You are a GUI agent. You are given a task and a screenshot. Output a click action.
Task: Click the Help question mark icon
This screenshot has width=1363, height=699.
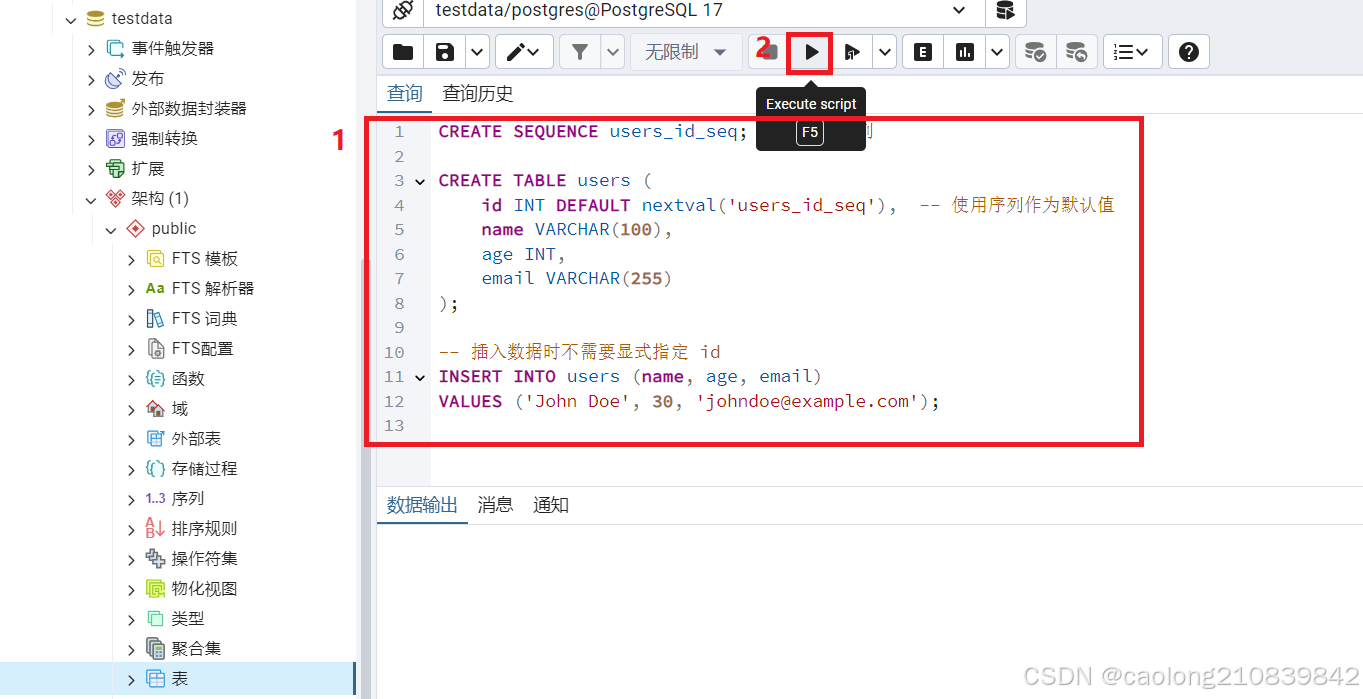[1189, 52]
